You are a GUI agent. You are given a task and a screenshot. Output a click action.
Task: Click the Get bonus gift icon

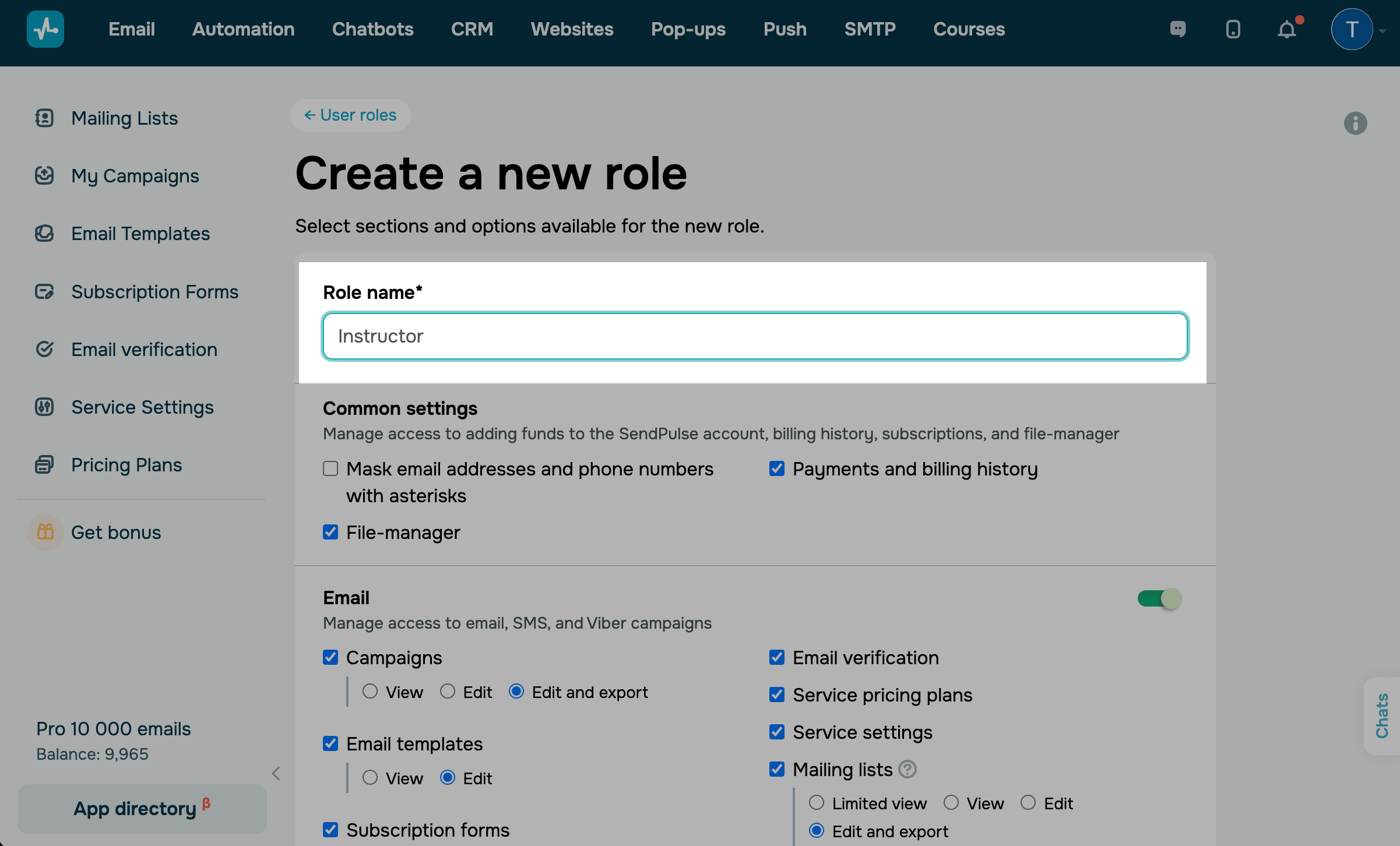(x=45, y=532)
